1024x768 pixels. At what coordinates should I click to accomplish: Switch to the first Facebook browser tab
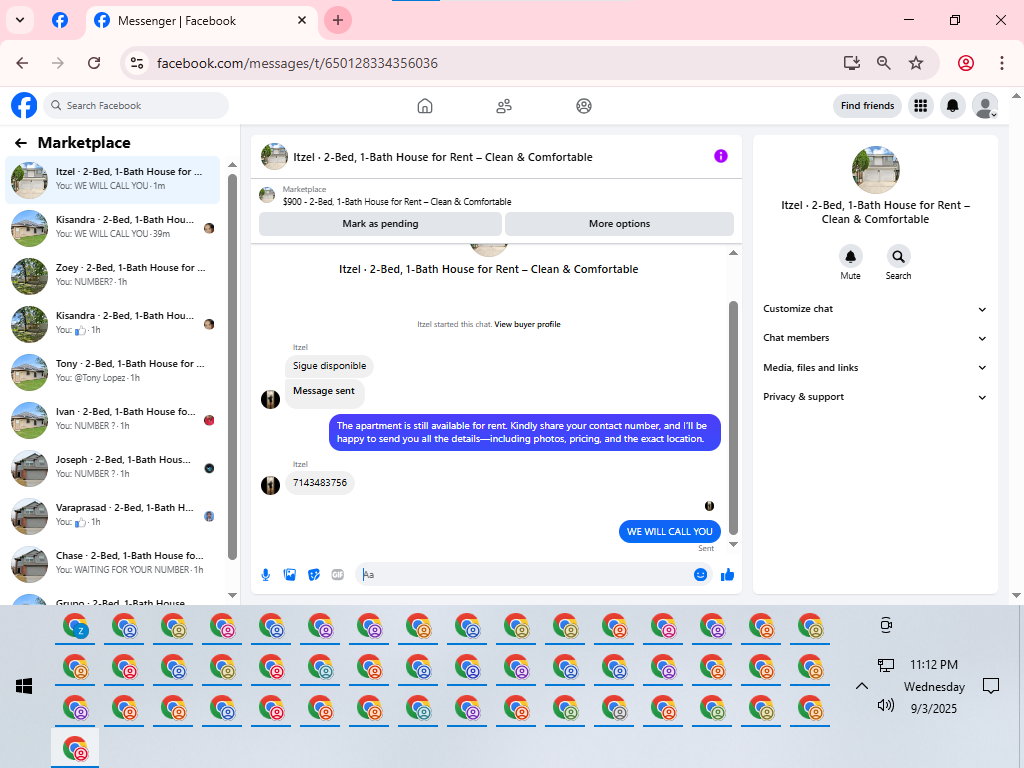(60, 20)
